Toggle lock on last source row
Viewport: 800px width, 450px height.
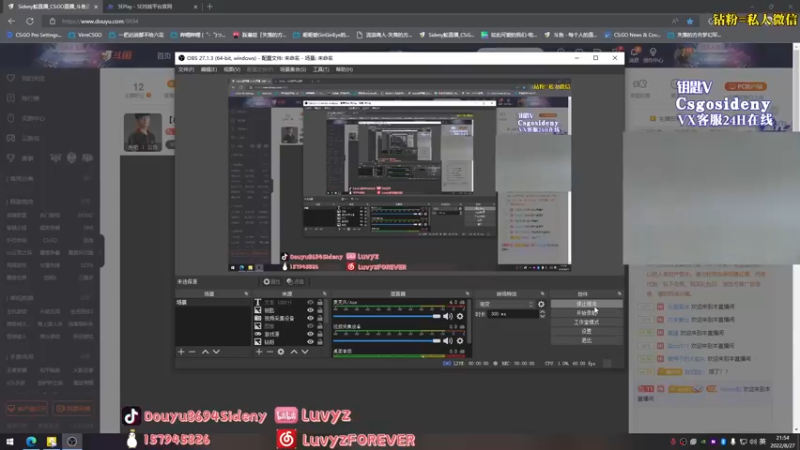320,342
